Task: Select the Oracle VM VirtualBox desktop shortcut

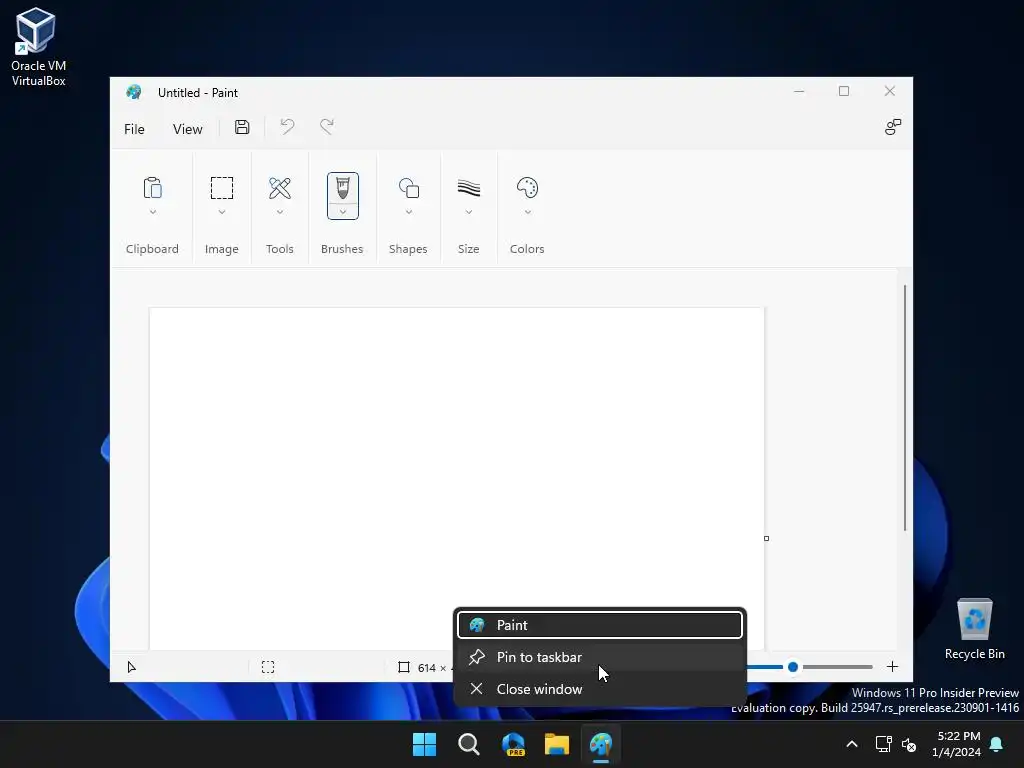Action: click(38, 47)
